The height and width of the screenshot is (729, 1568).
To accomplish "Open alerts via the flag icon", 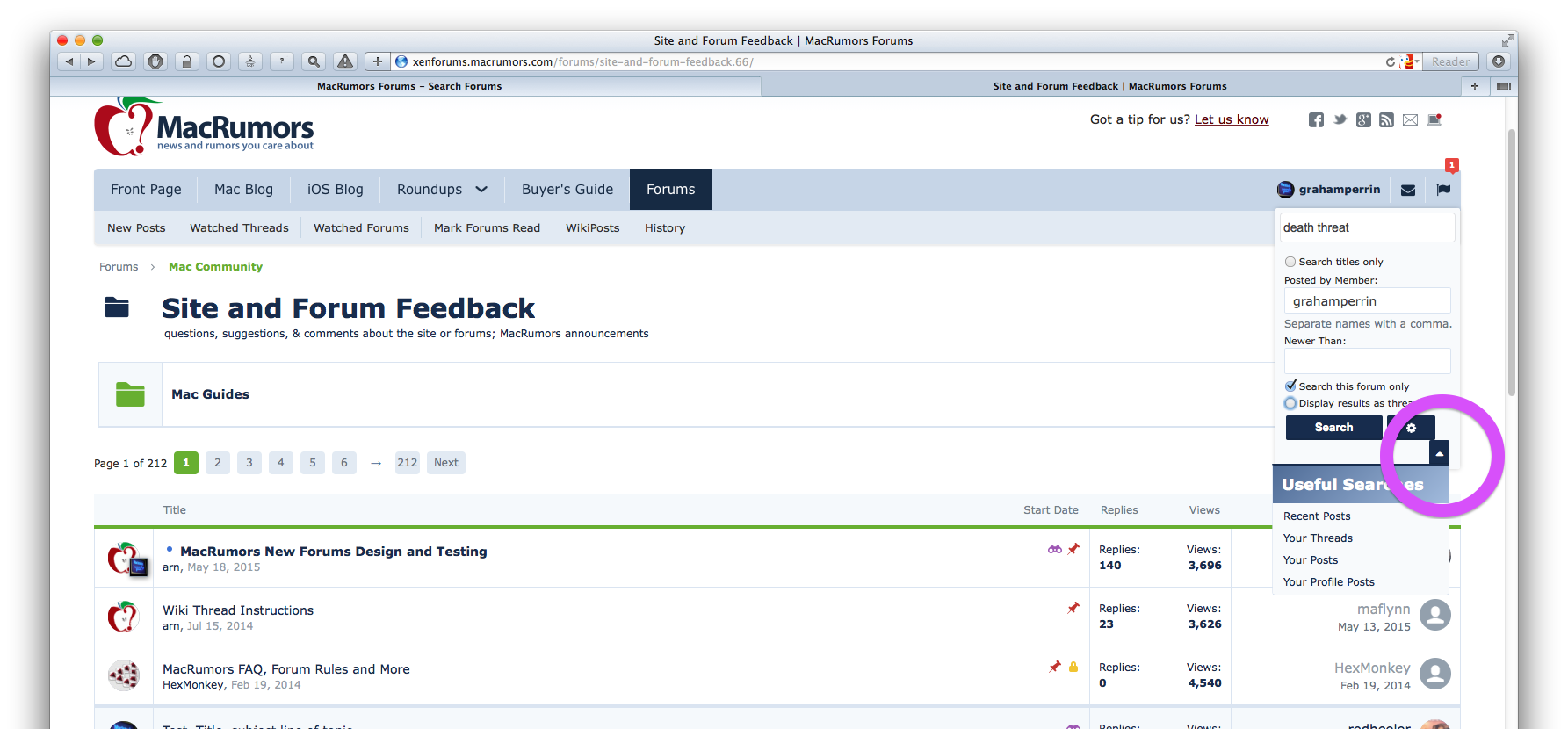I will click(x=1443, y=189).
